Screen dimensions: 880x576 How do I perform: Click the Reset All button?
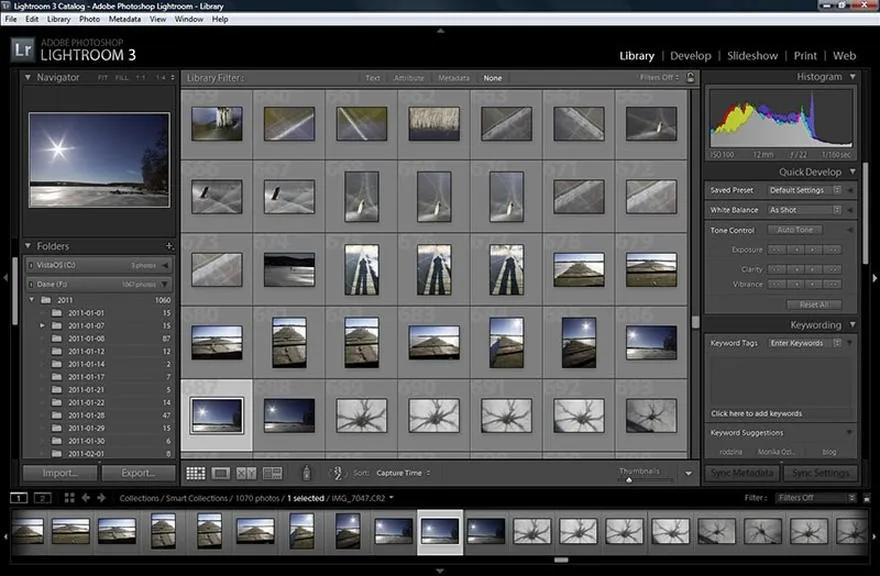814,304
